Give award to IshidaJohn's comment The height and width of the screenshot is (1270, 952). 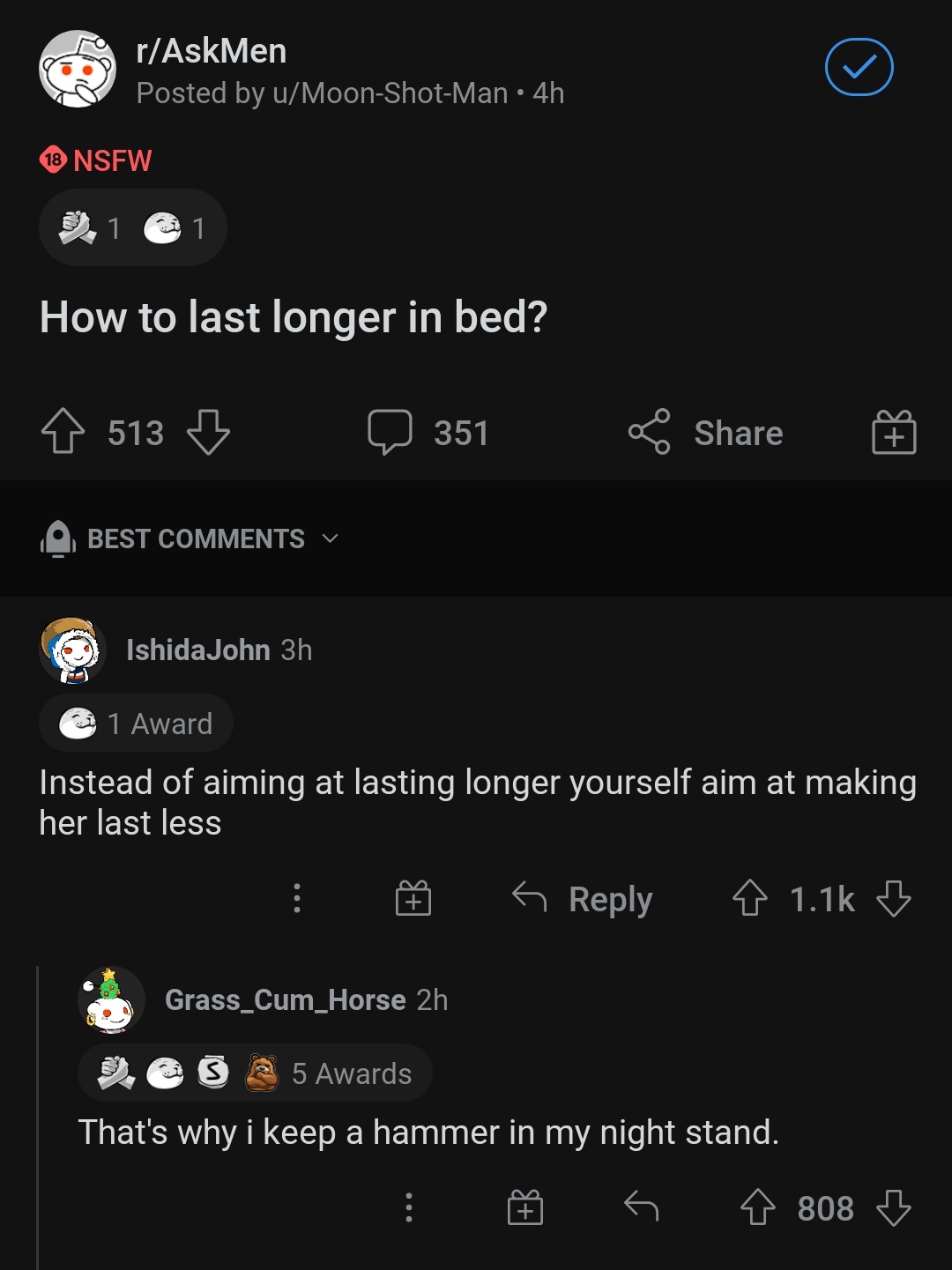[x=413, y=898]
